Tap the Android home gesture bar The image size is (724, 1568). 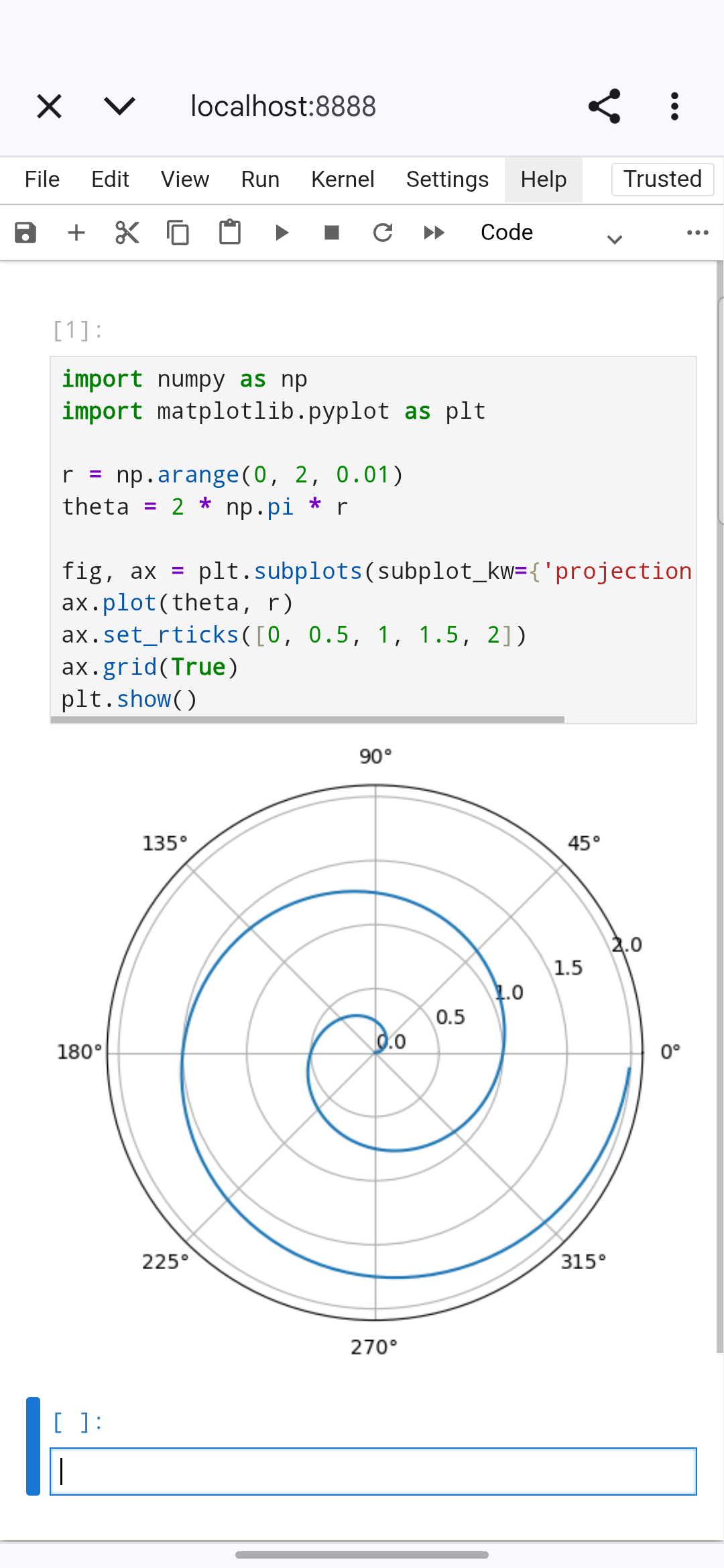pos(362,1555)
